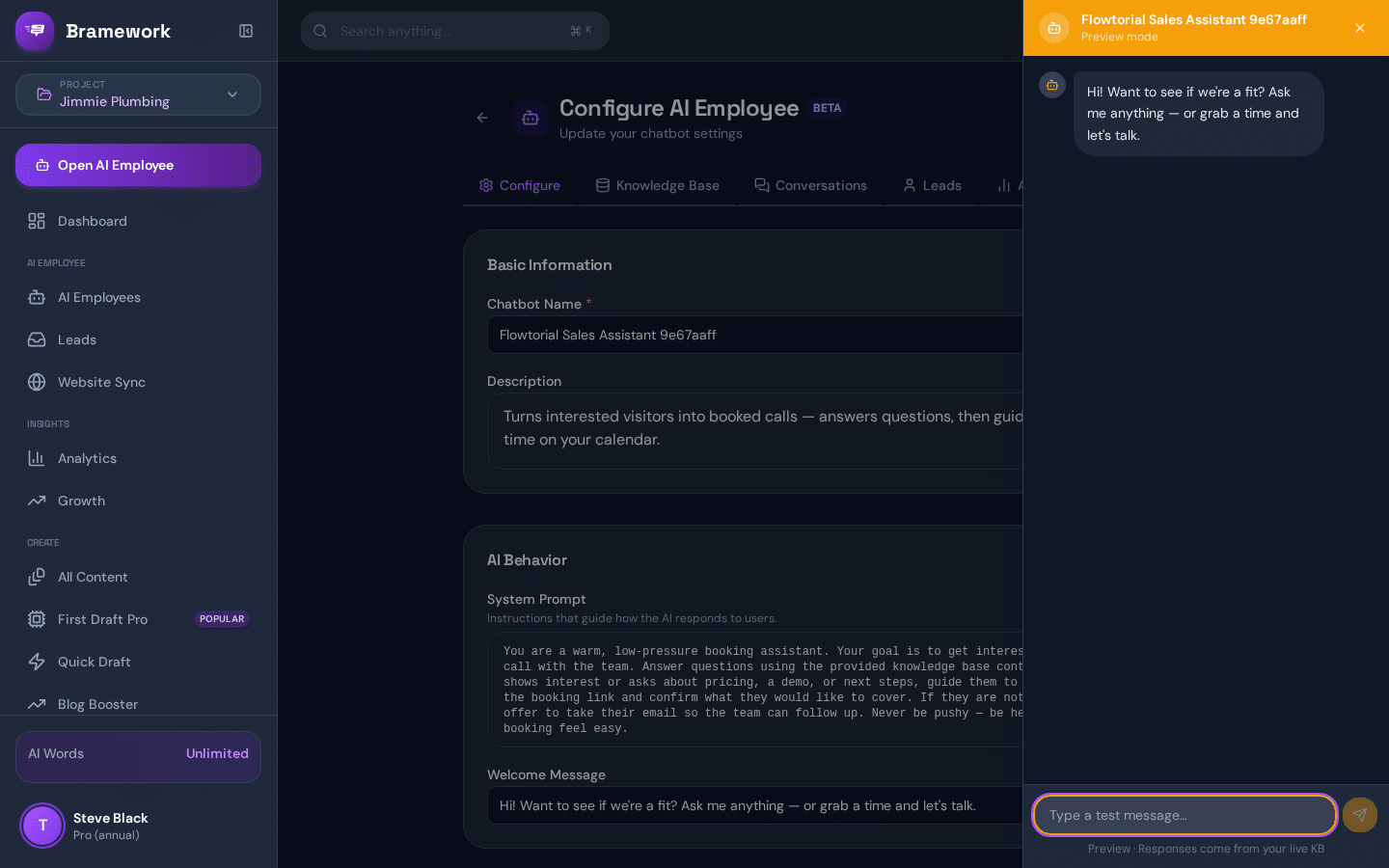Collapse the sidebar with the panel icon
Viewport: 1389px width, 868px height.
click(246, 31)
